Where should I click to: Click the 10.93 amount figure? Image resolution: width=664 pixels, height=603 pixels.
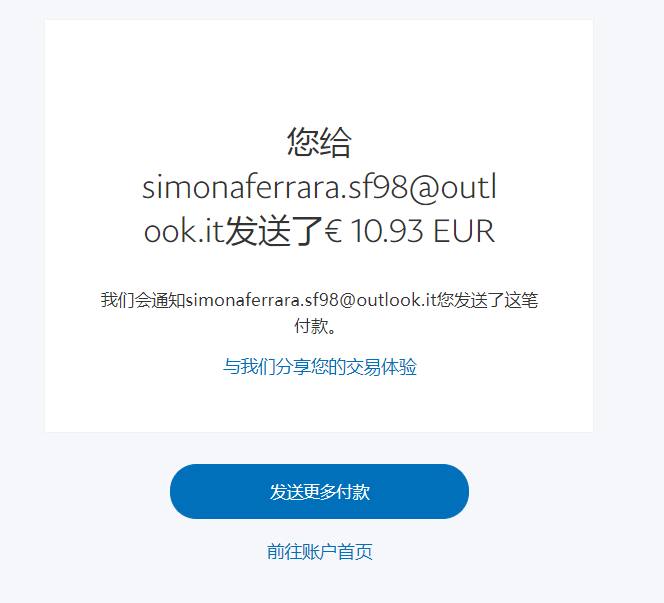point(387,231)
